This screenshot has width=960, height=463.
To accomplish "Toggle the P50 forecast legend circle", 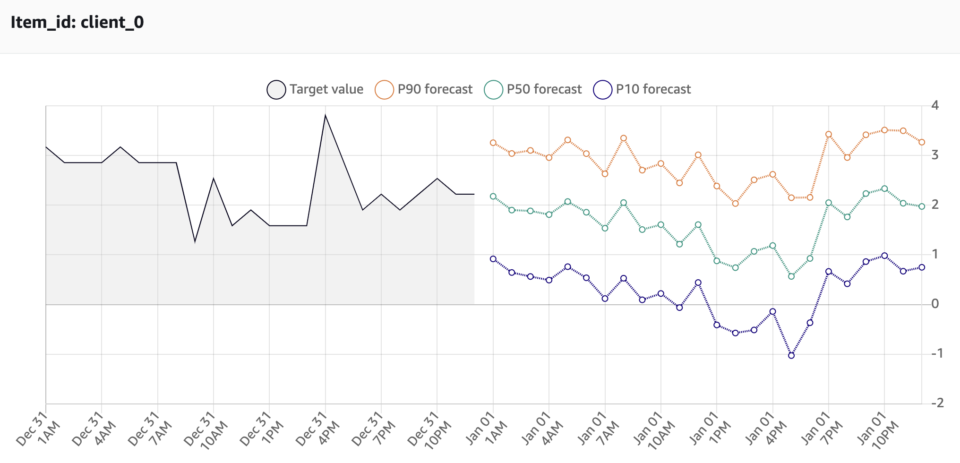I will [x=494, y=89].
